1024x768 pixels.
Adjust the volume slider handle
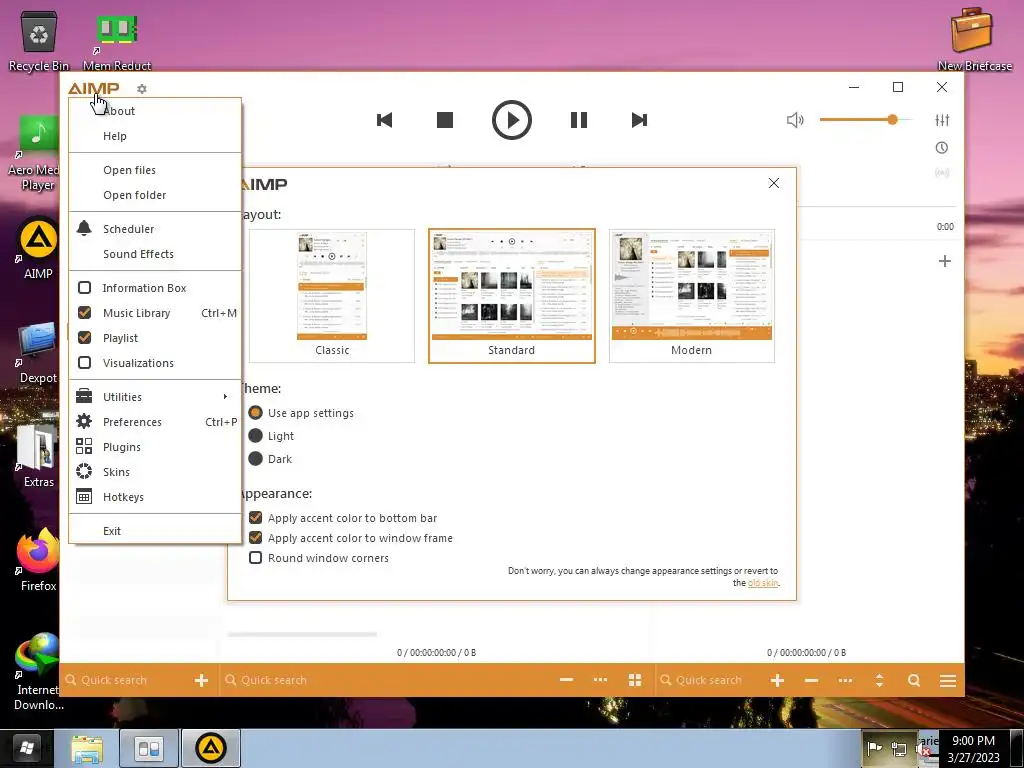pyautogui.click(x=892, y=120)
